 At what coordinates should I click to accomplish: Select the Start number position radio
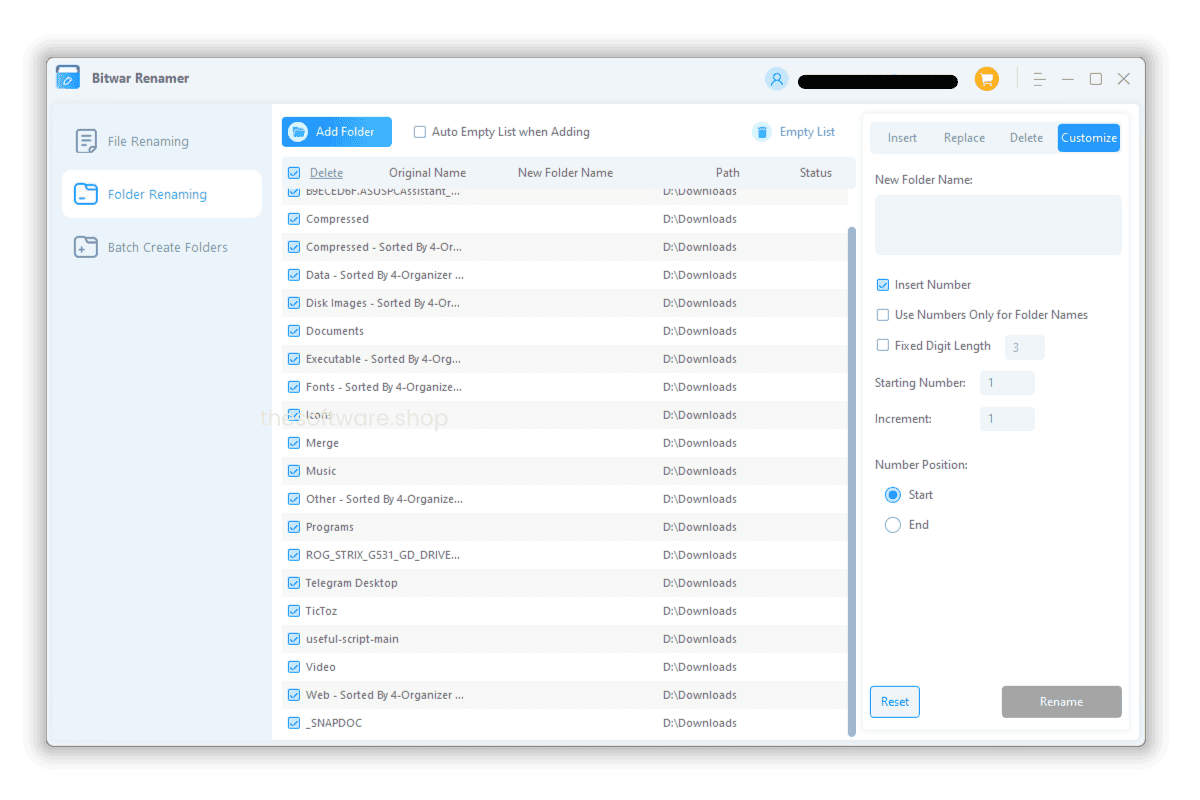pos(893,495)
